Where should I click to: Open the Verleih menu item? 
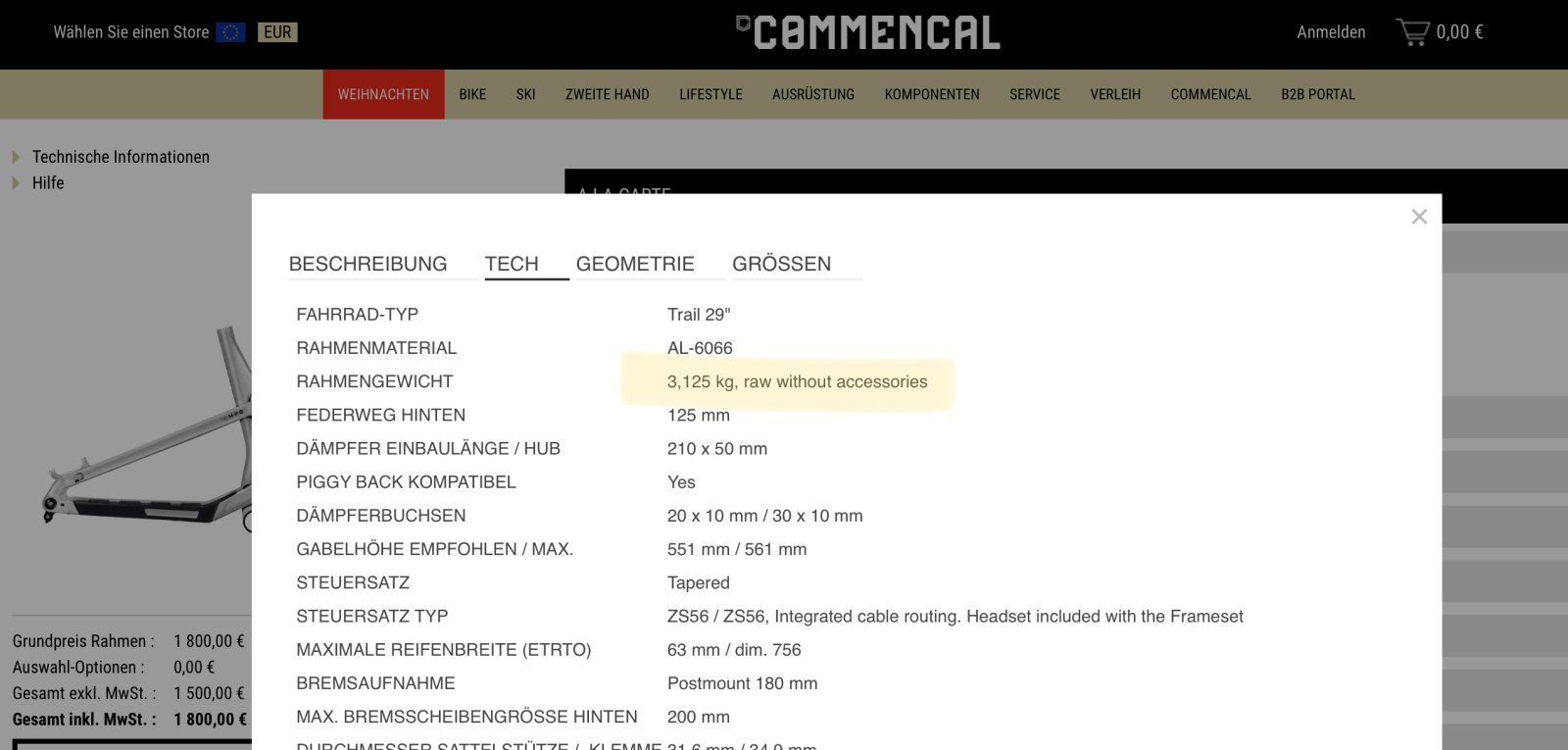(1115, 94)
